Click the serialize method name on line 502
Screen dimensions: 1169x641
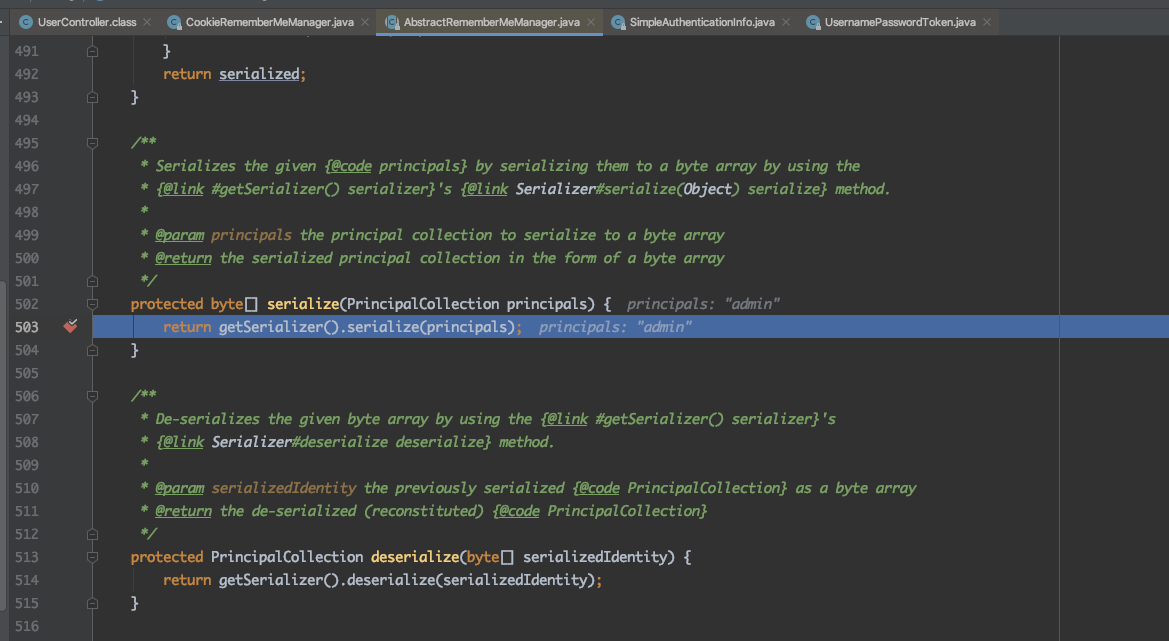coord(303,304)
